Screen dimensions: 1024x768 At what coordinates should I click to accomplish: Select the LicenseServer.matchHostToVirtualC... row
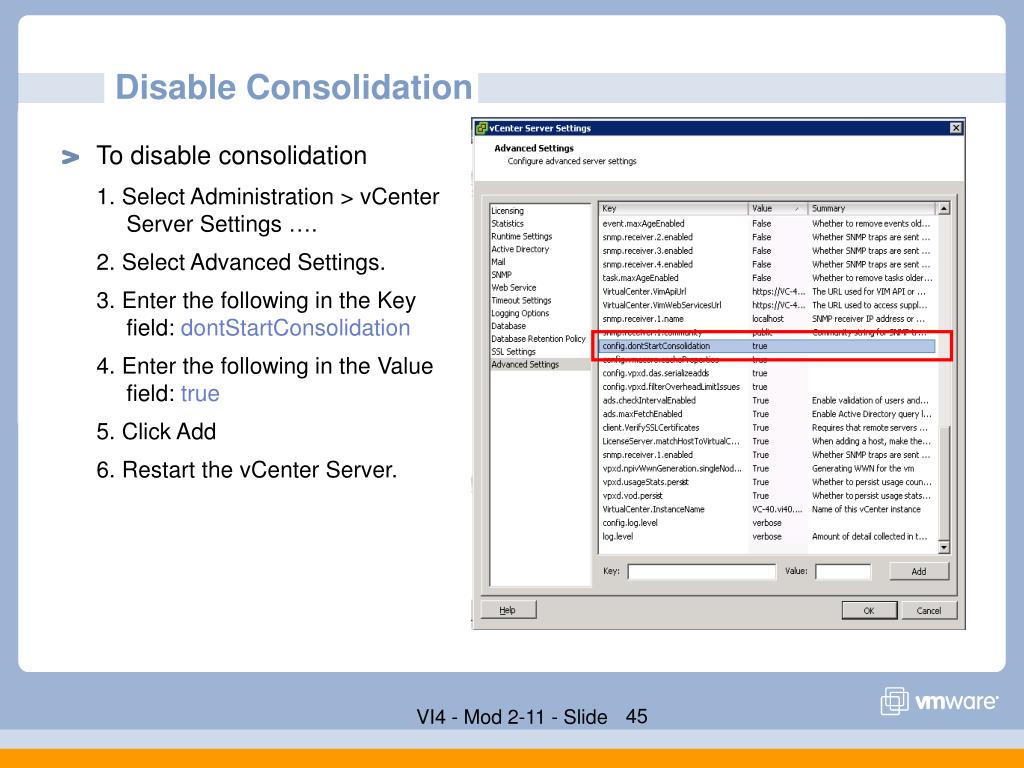767,441
